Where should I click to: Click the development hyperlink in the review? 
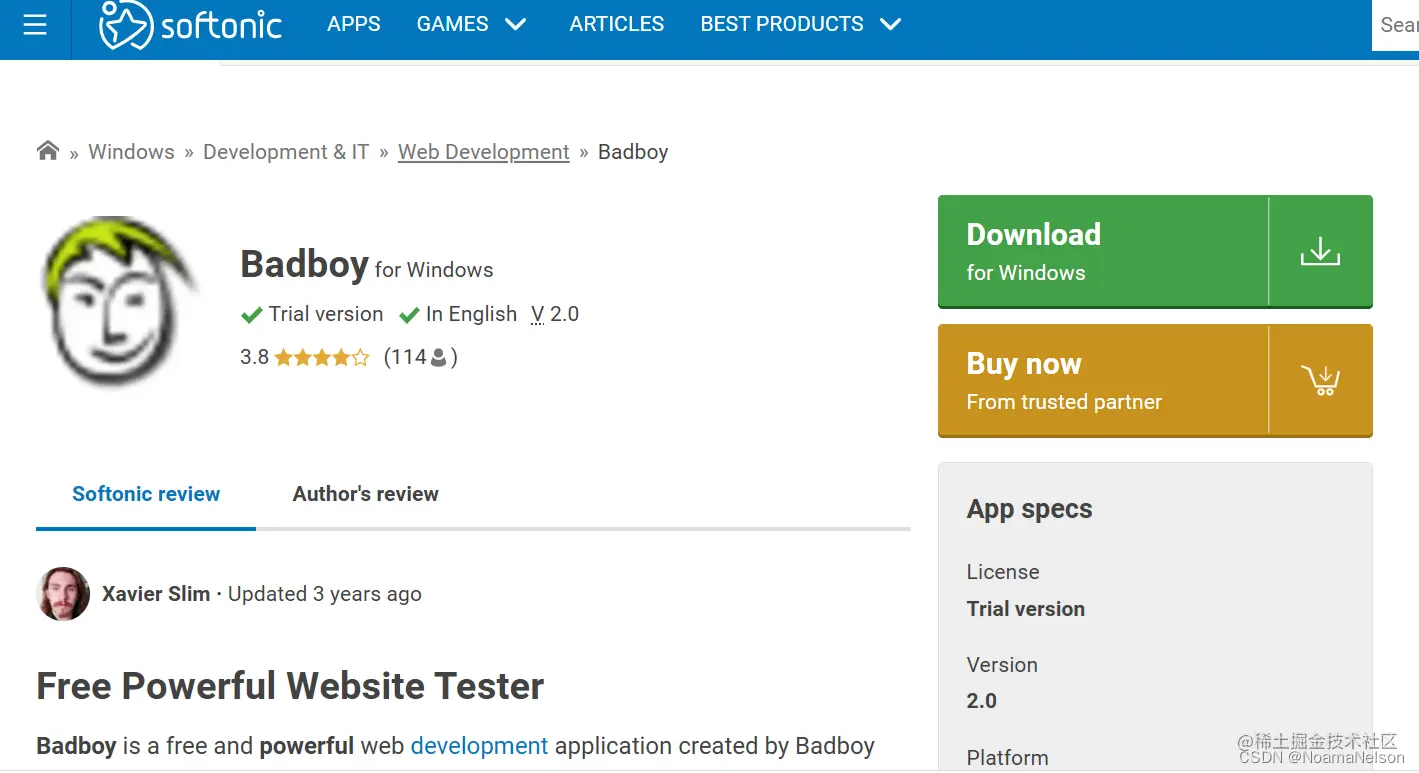tap(479, 746)
